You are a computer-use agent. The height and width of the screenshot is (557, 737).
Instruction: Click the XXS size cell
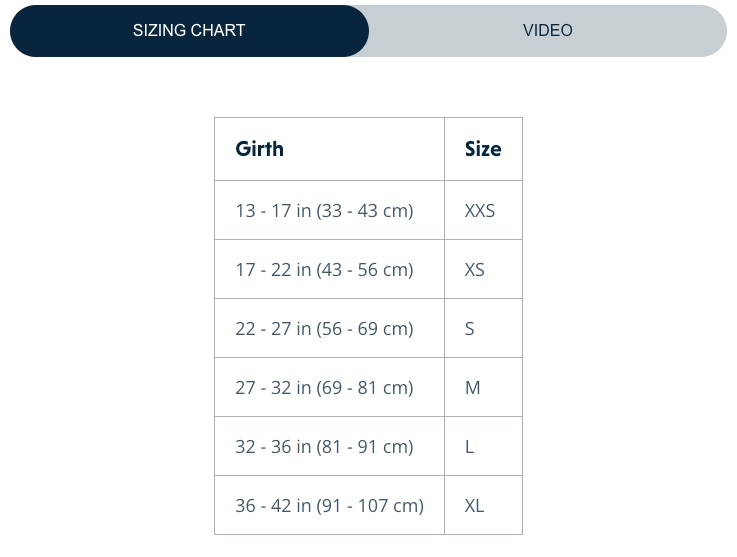483,210
